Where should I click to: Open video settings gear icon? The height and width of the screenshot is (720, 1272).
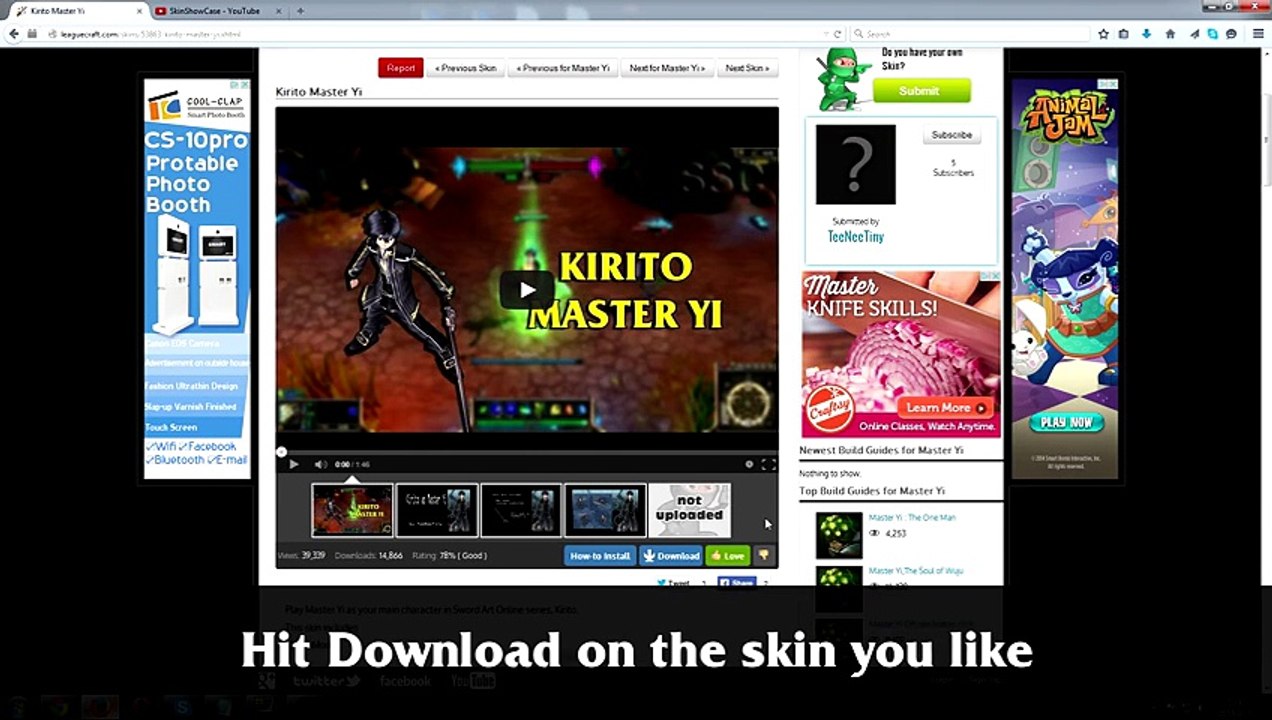(x=749, y=464)
